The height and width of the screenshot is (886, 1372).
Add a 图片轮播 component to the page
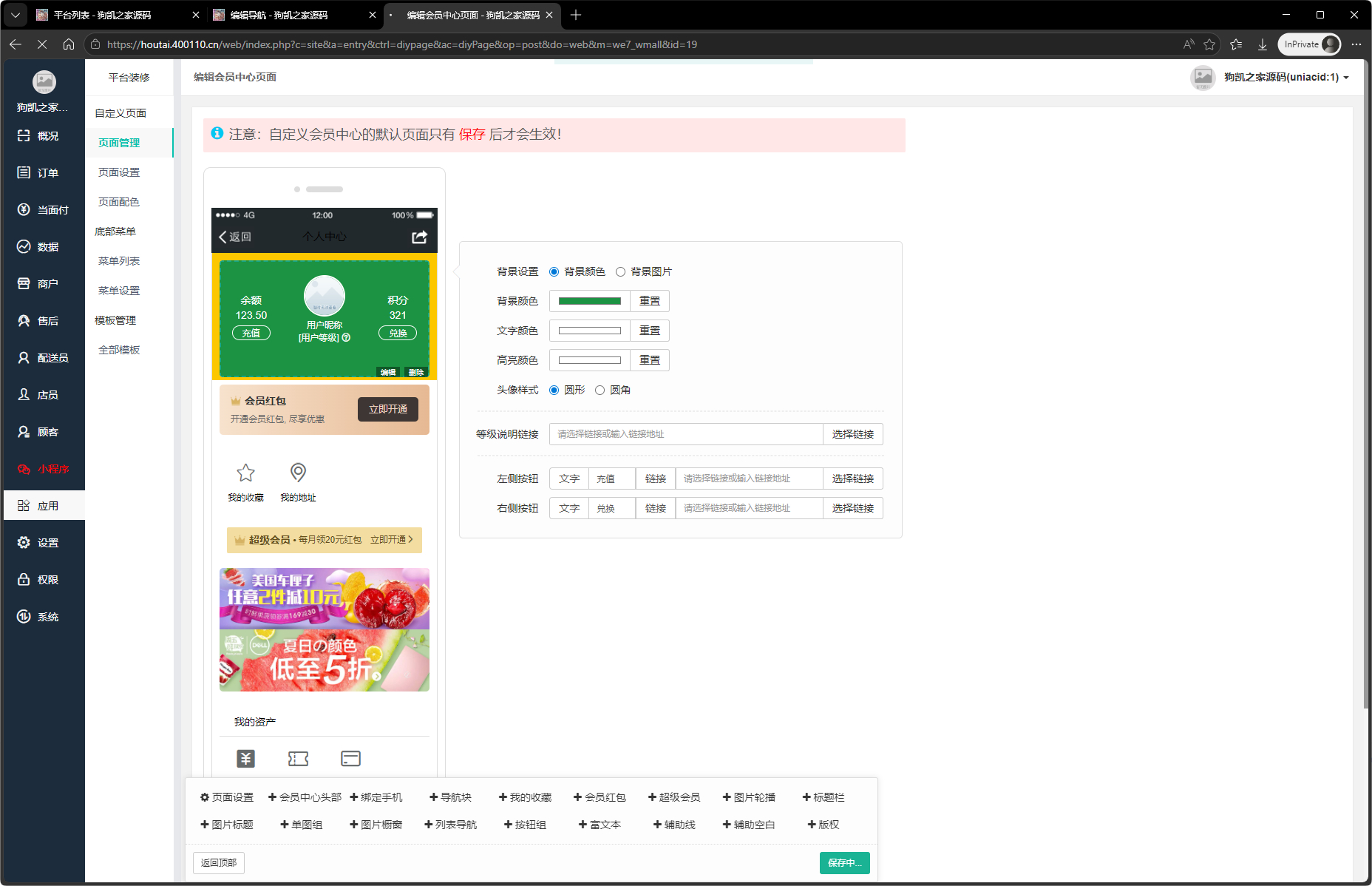748,797
